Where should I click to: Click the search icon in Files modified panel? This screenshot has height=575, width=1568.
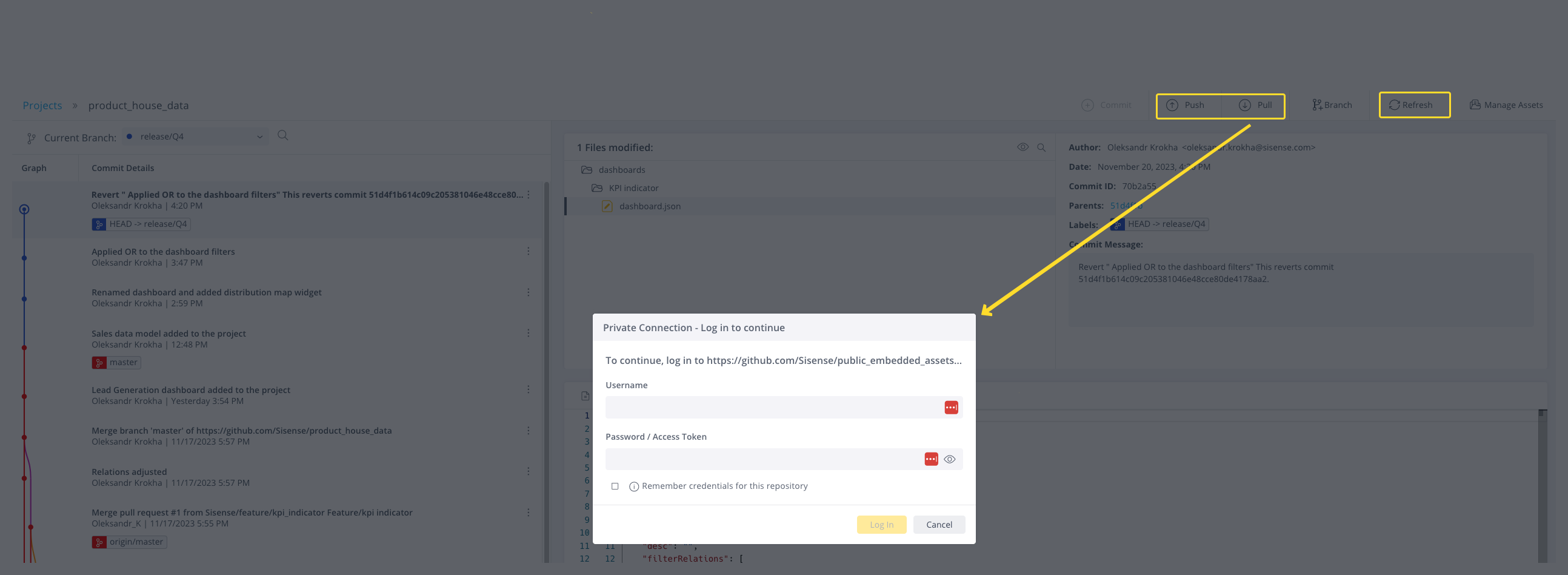(1041, 147)
